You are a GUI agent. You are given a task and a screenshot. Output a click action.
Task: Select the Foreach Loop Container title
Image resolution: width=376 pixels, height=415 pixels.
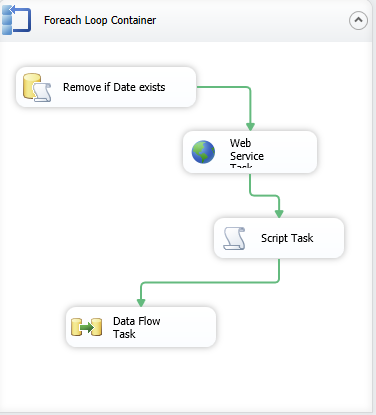point(100,20)
